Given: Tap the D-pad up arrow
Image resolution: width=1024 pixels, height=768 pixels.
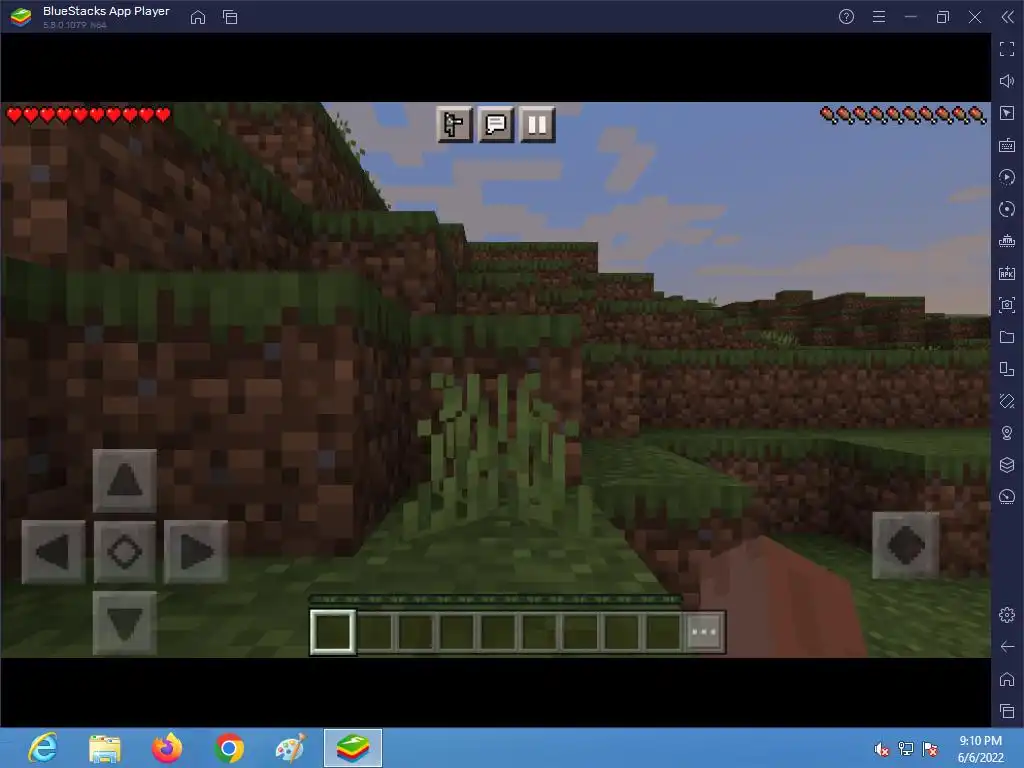Looking at the screenshot, I should 125,481.
